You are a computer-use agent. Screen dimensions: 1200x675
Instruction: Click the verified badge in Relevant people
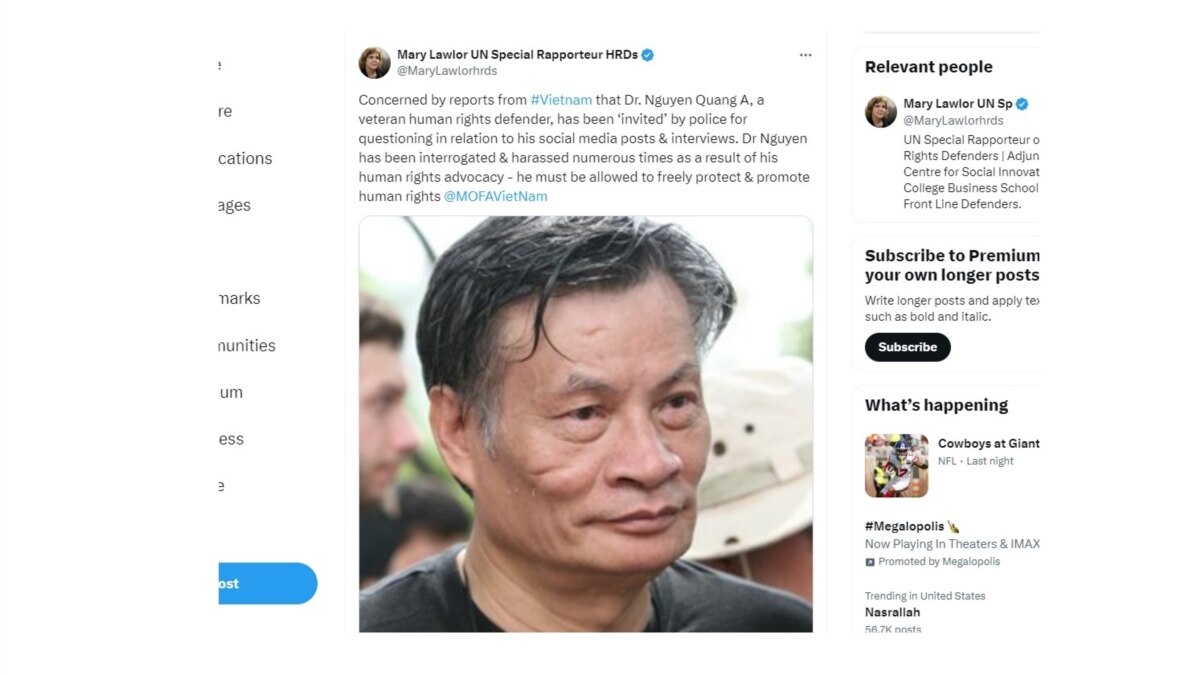click(x=1022, y=104)
